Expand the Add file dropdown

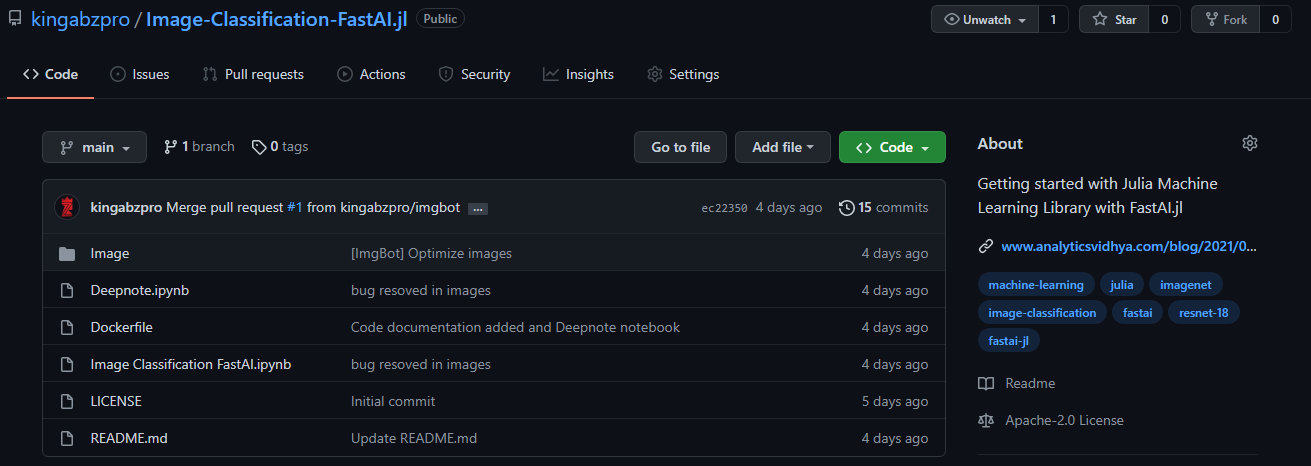783,147
